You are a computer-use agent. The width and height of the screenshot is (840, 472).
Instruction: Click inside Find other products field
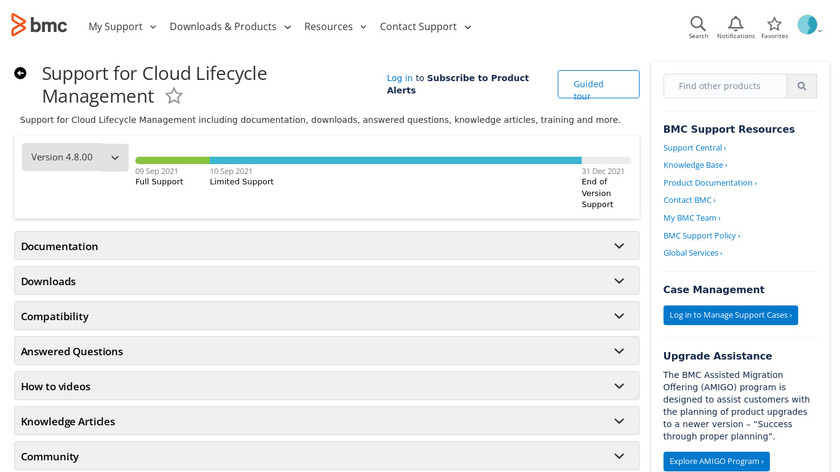(725, 86)
